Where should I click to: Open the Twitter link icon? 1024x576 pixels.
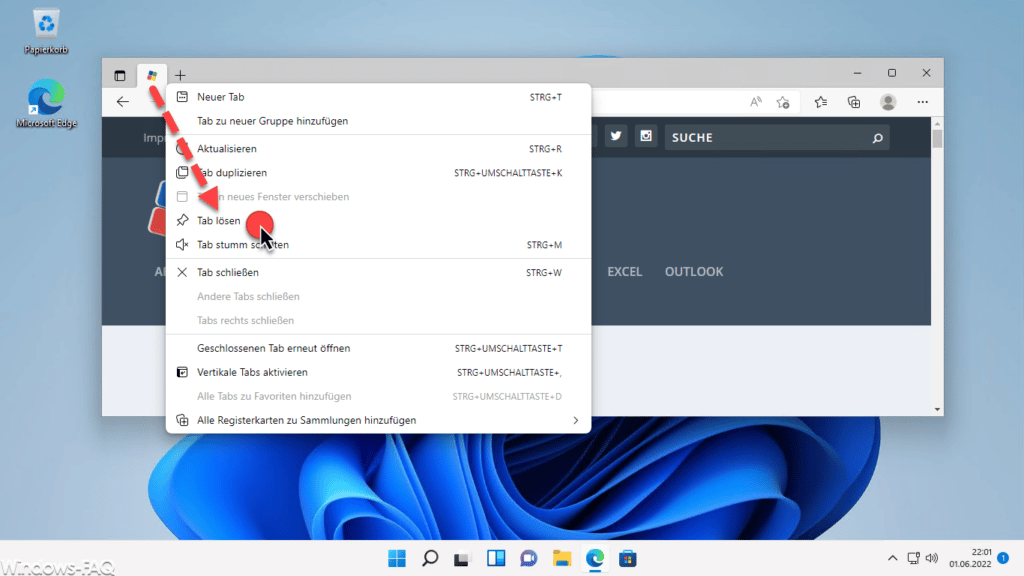(616, 136)
